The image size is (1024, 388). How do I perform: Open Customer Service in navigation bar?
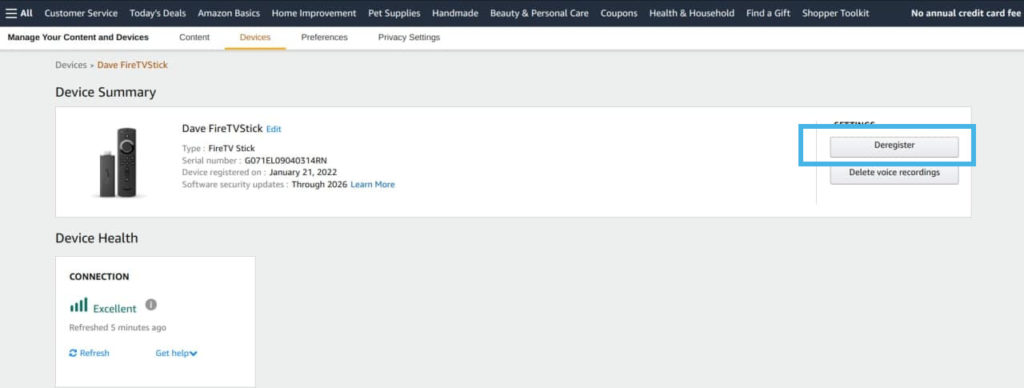(x=81, y=13)
